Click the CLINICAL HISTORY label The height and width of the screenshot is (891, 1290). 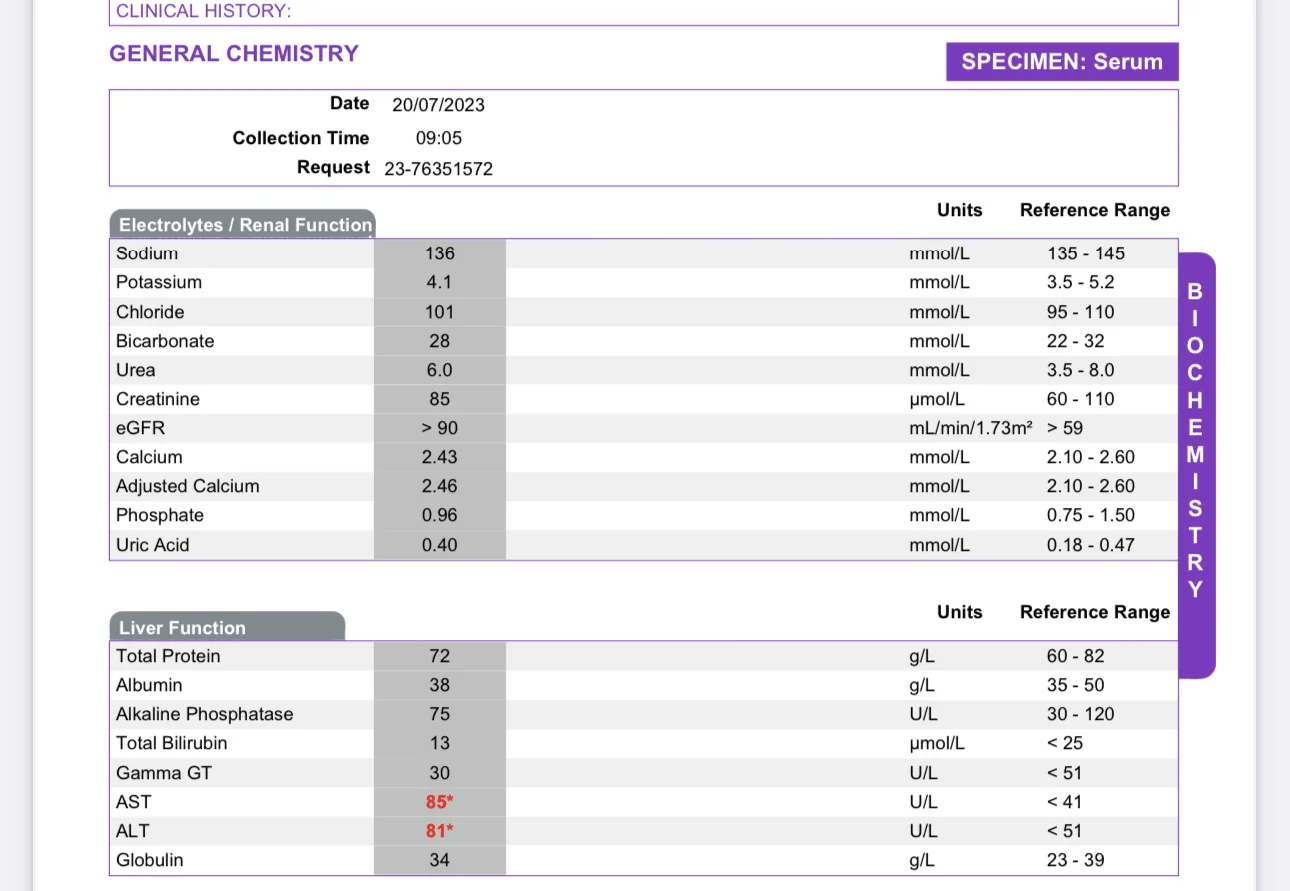[204, 12]
